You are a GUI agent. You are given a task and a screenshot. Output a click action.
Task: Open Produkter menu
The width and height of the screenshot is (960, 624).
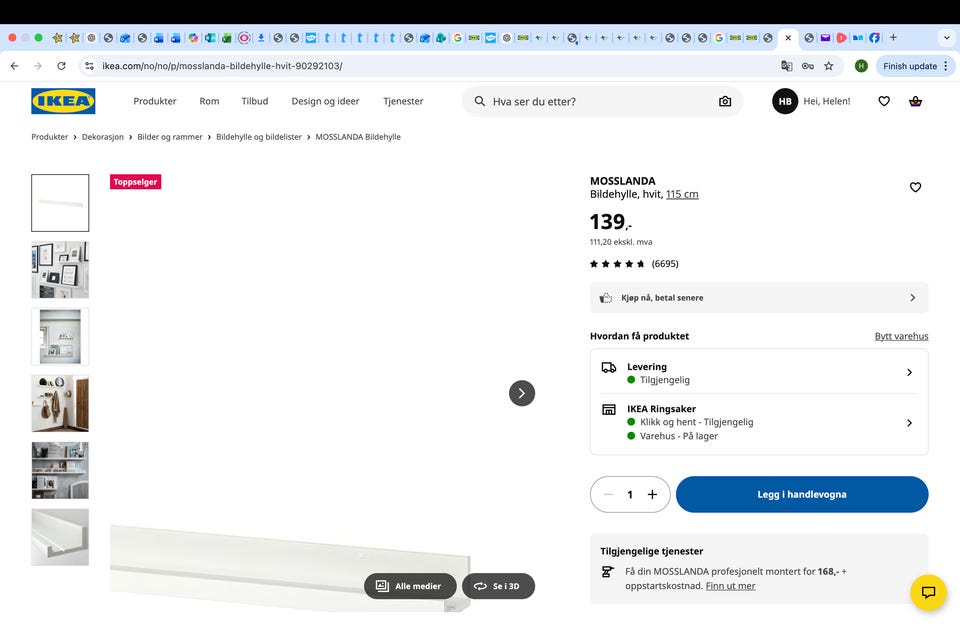pos(155,102)
